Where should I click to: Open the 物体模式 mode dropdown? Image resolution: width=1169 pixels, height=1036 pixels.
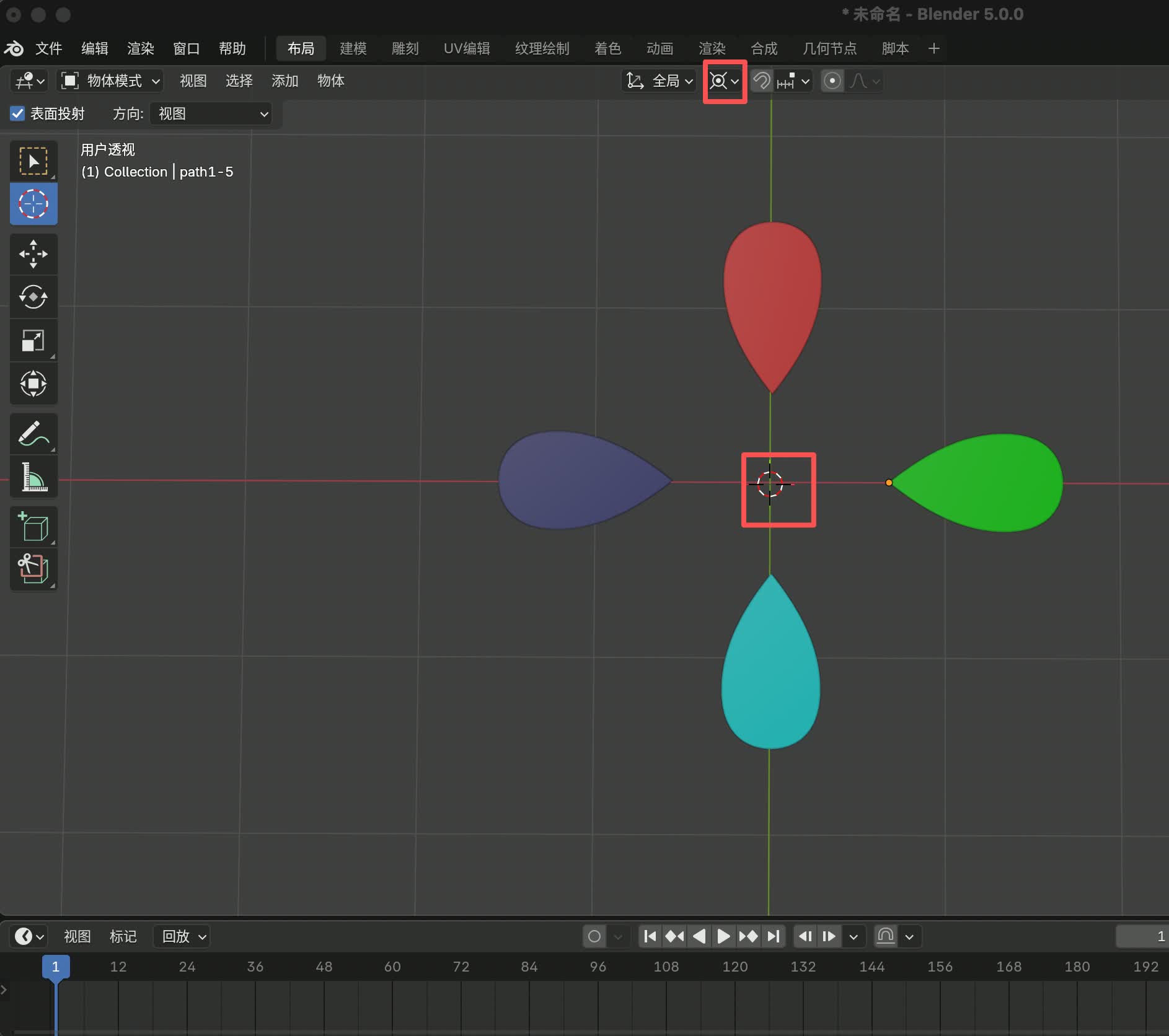click(x=111, y=81)
